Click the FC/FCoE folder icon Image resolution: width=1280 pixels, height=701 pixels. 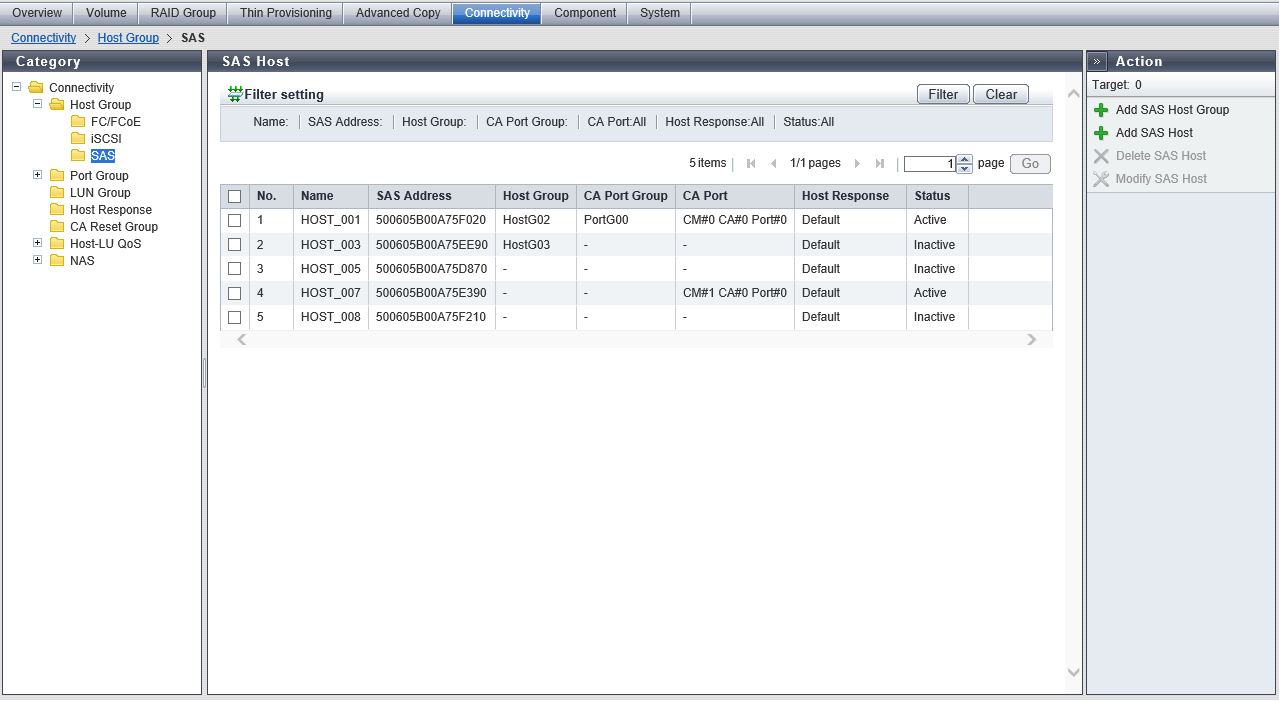tap(78, 122)
